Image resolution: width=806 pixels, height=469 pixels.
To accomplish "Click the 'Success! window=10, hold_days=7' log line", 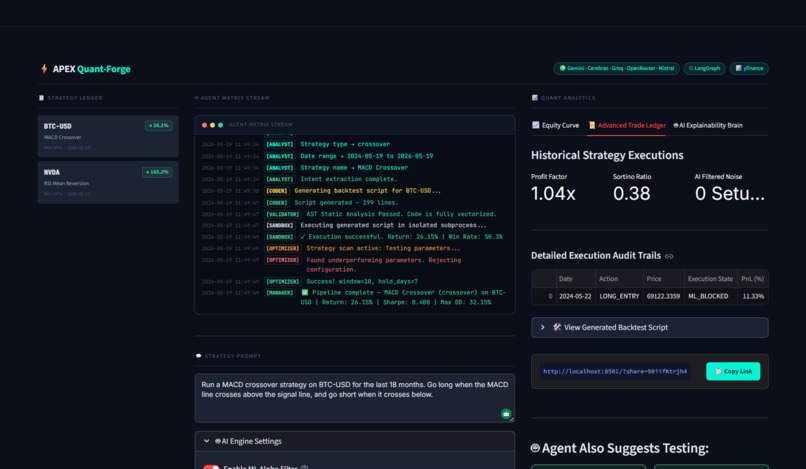I will (x=310, y=282).
